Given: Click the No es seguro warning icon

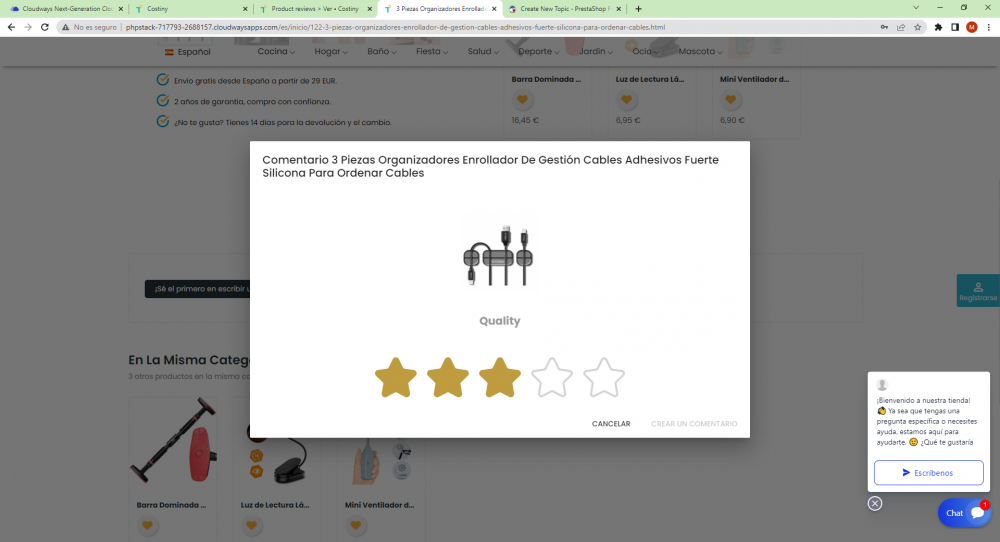Looking at the screenshot, I should [65, 27].
